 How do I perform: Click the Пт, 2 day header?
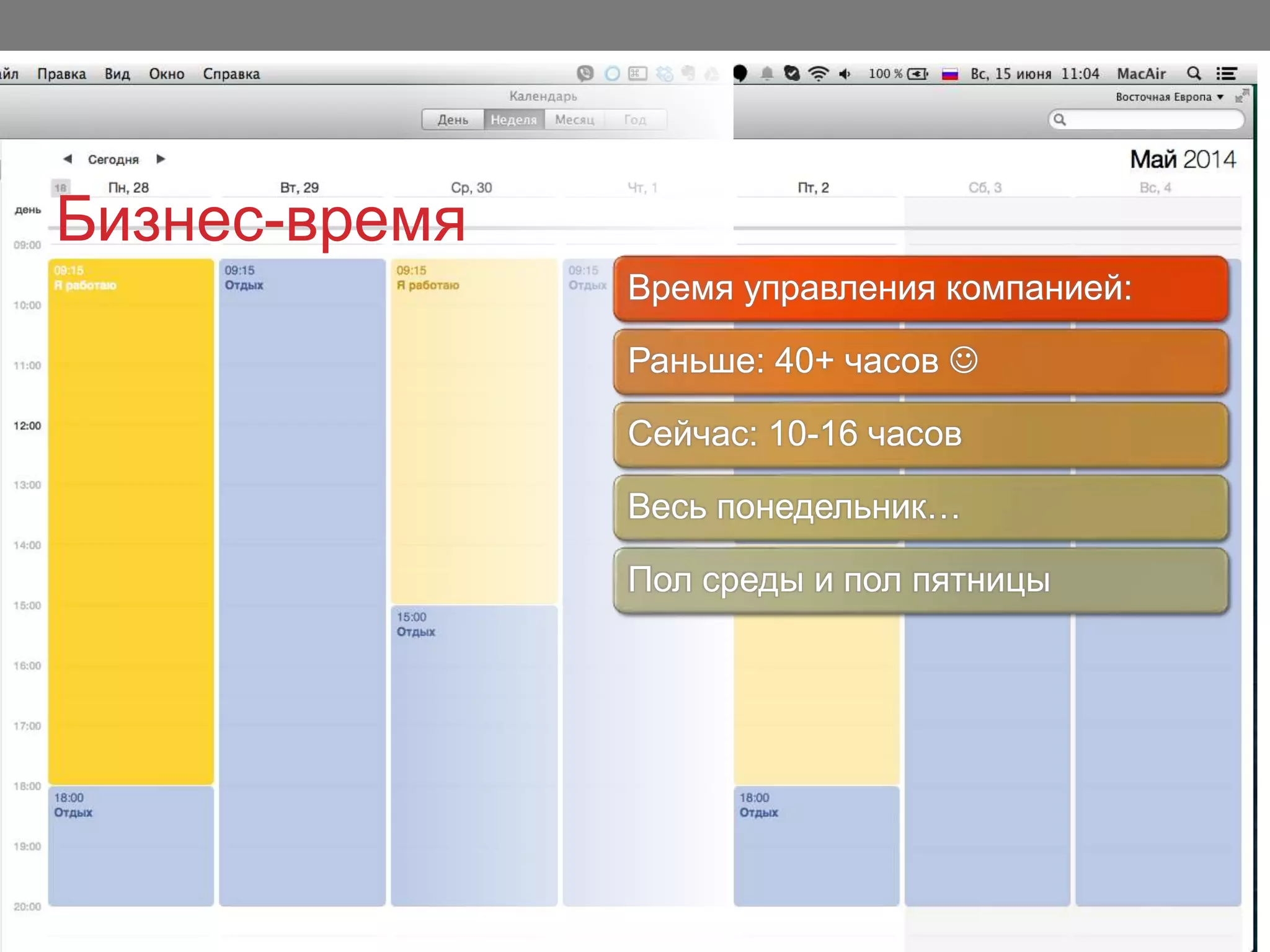click(813, 188)
